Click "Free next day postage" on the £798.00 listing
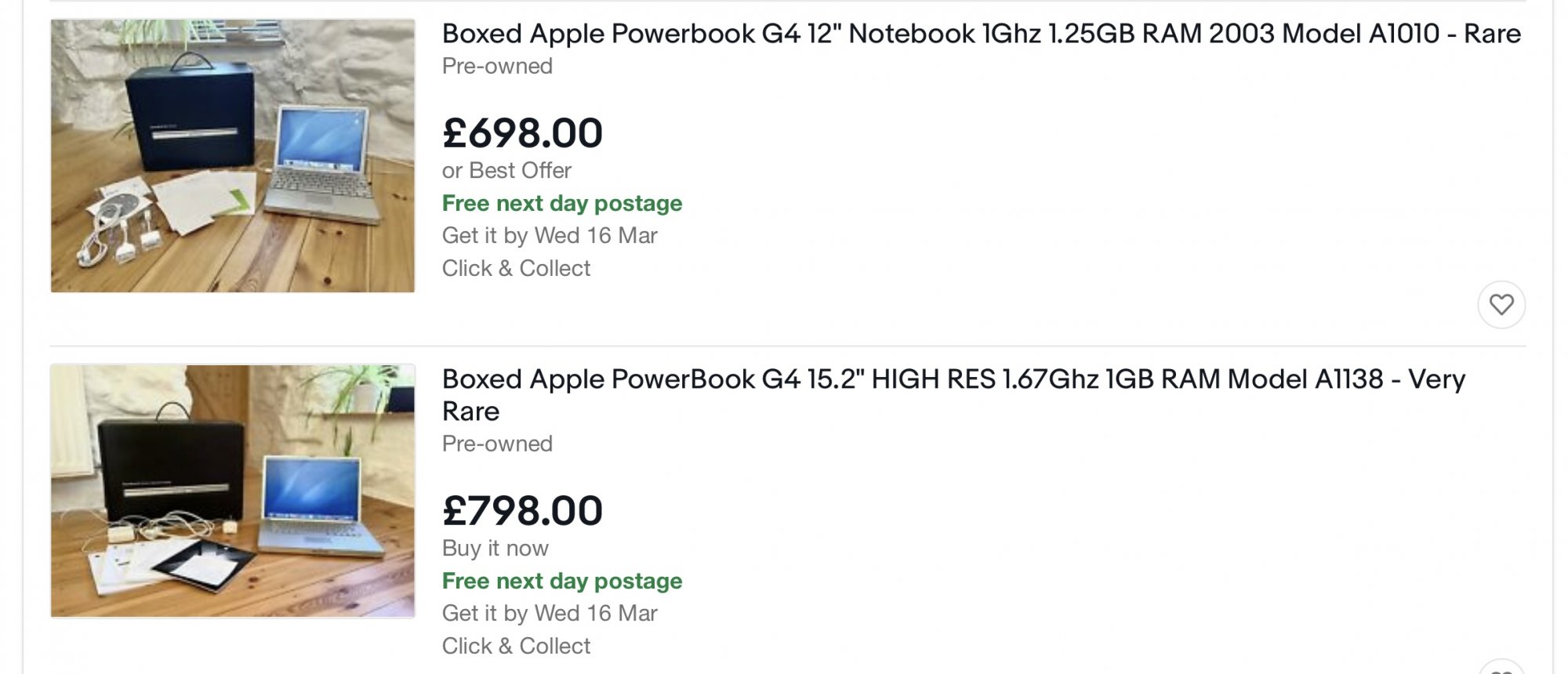The image size is (1568, 674). [562, 581]
